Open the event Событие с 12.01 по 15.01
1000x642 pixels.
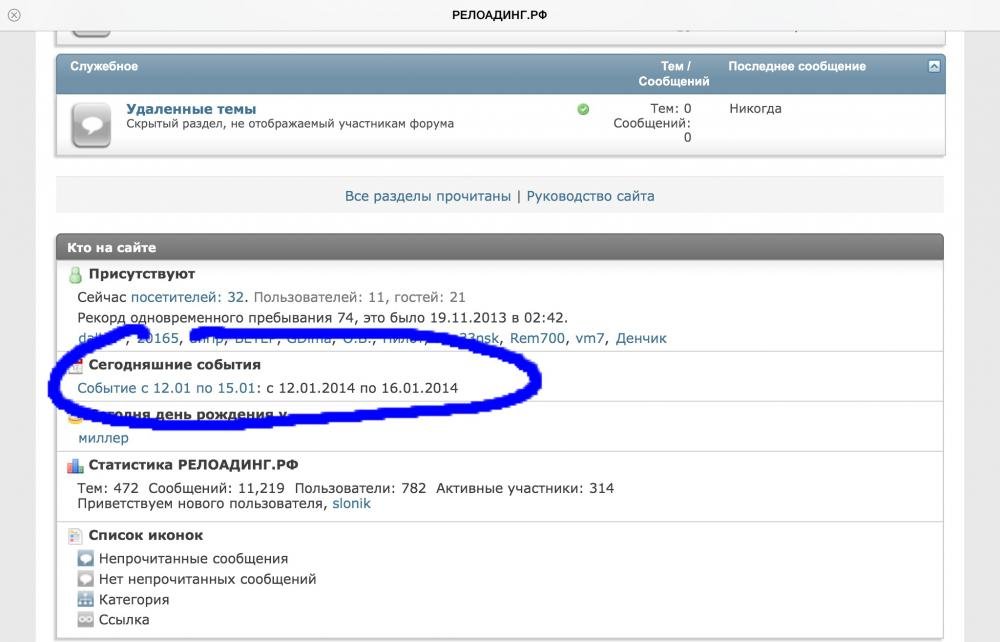168,387
